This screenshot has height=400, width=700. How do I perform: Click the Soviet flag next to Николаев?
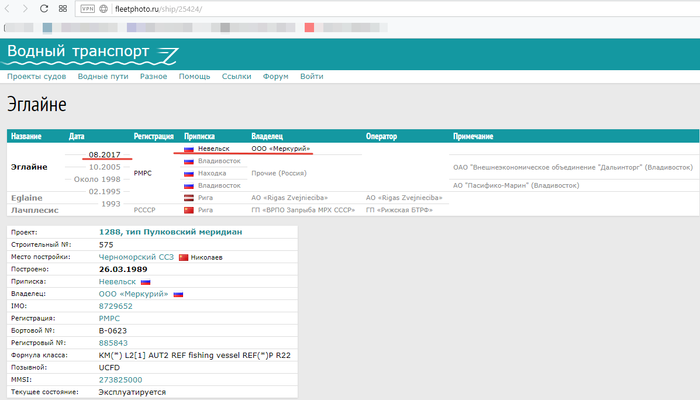[184, 257]
